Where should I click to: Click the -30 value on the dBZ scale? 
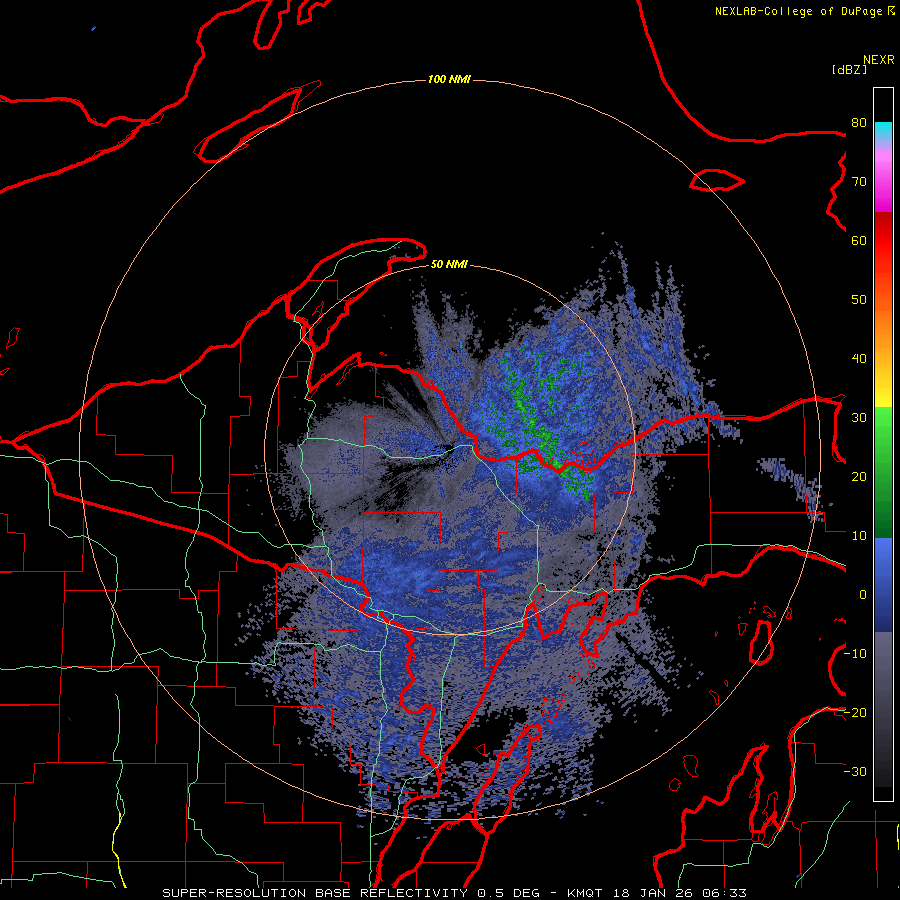(855, 772)
